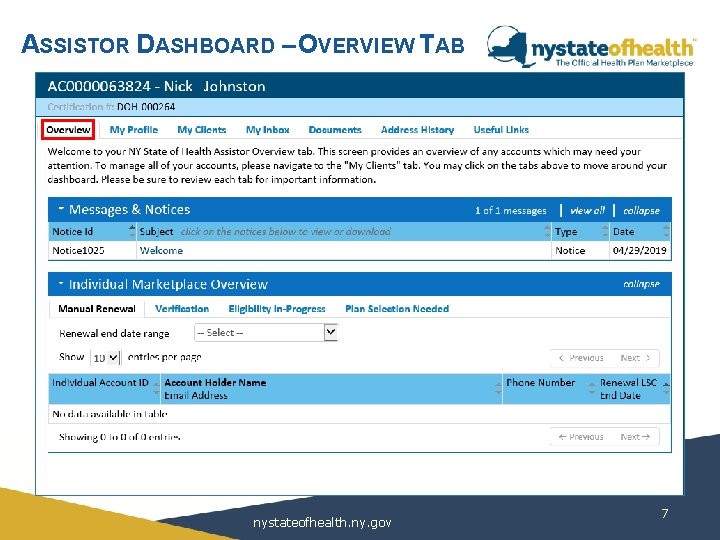Toggle Messages & Notices header triangle
Viewport: 720px width, 540px height.
point(61,208)
